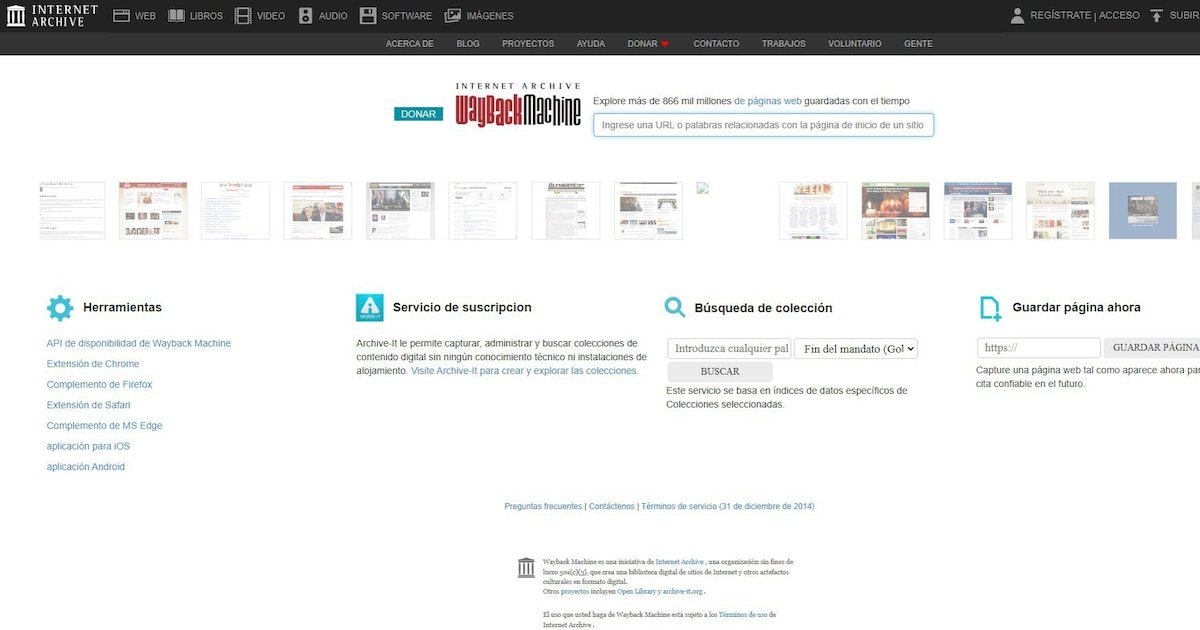Click the Wayback Machine logo
The height and width of the screenshot is (630, 1200).
pos(518,105)
